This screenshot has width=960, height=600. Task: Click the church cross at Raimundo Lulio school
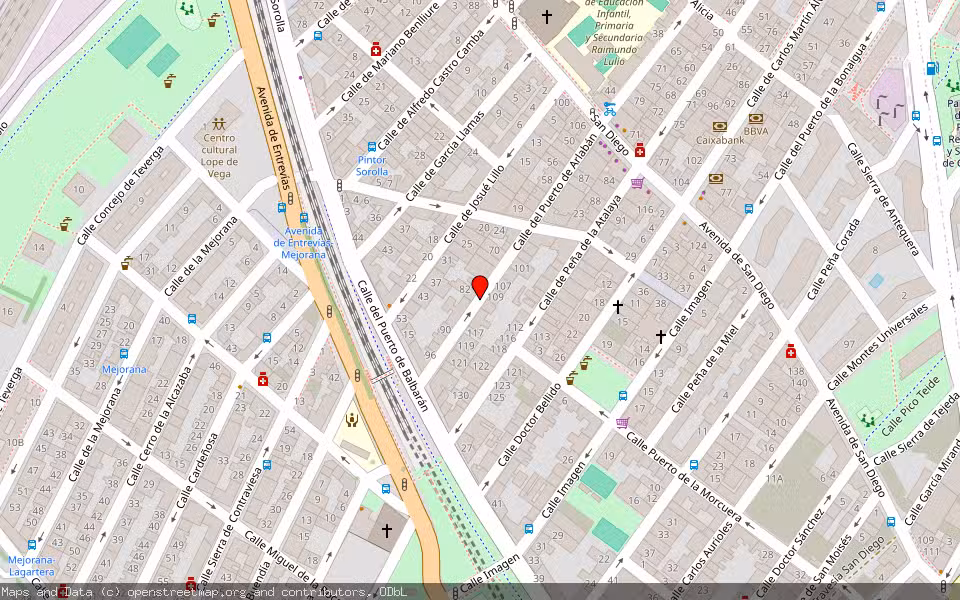click(547, 17)
